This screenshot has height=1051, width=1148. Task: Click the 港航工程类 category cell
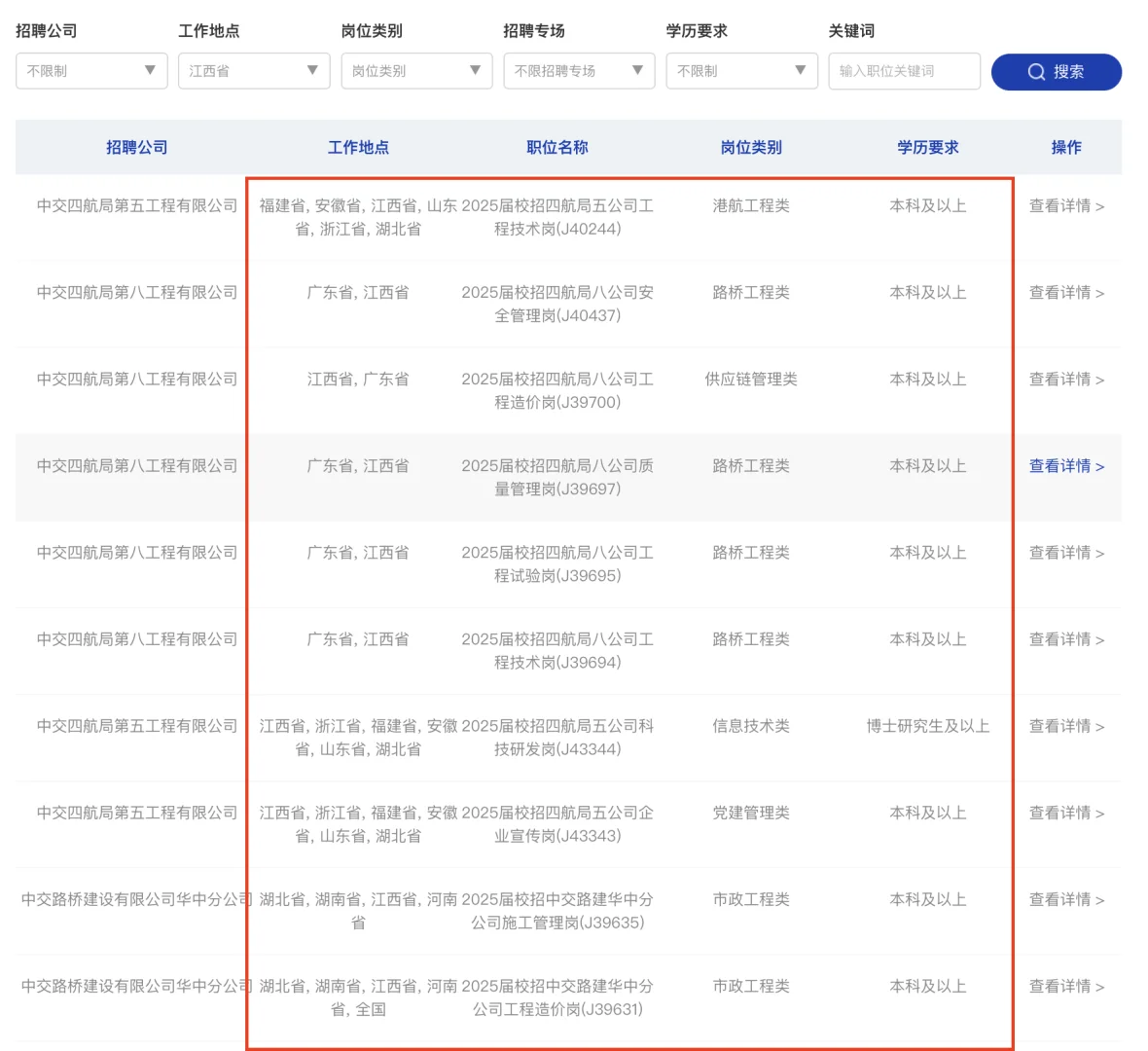pyautogui.click(x=751, y=205)
